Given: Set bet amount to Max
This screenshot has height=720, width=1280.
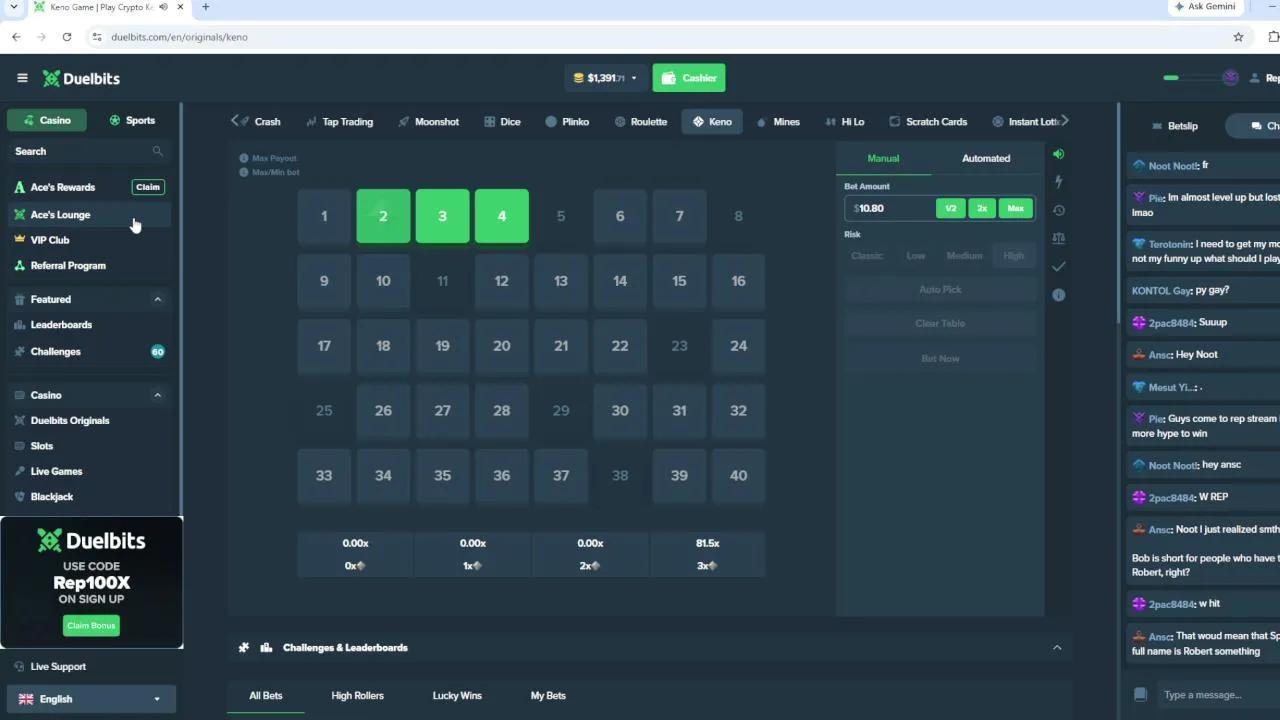Looking at the screenshot, I should pyautogui.click(x=1015, y=208).
